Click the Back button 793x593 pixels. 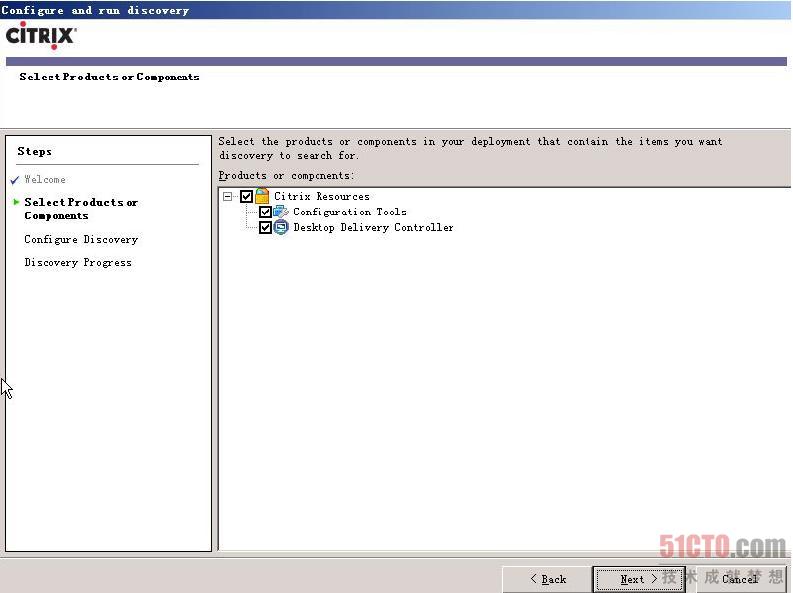click(548, 579)
